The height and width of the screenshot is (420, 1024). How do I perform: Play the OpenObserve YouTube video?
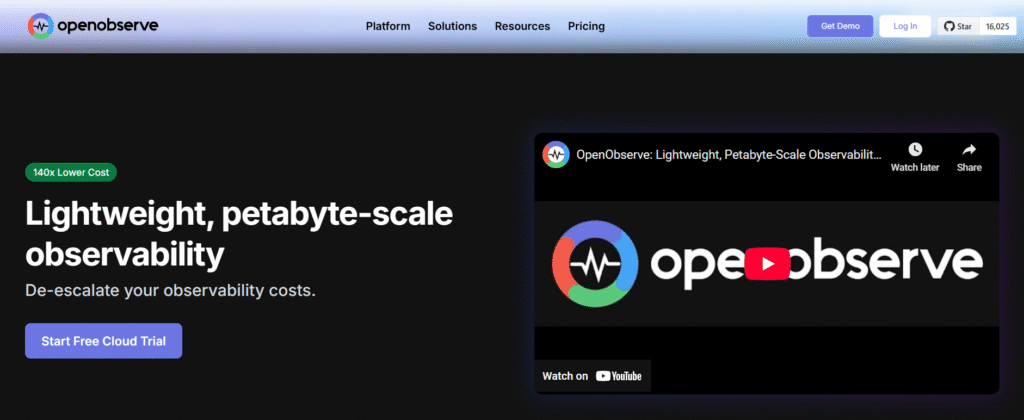tap(766, 263)
